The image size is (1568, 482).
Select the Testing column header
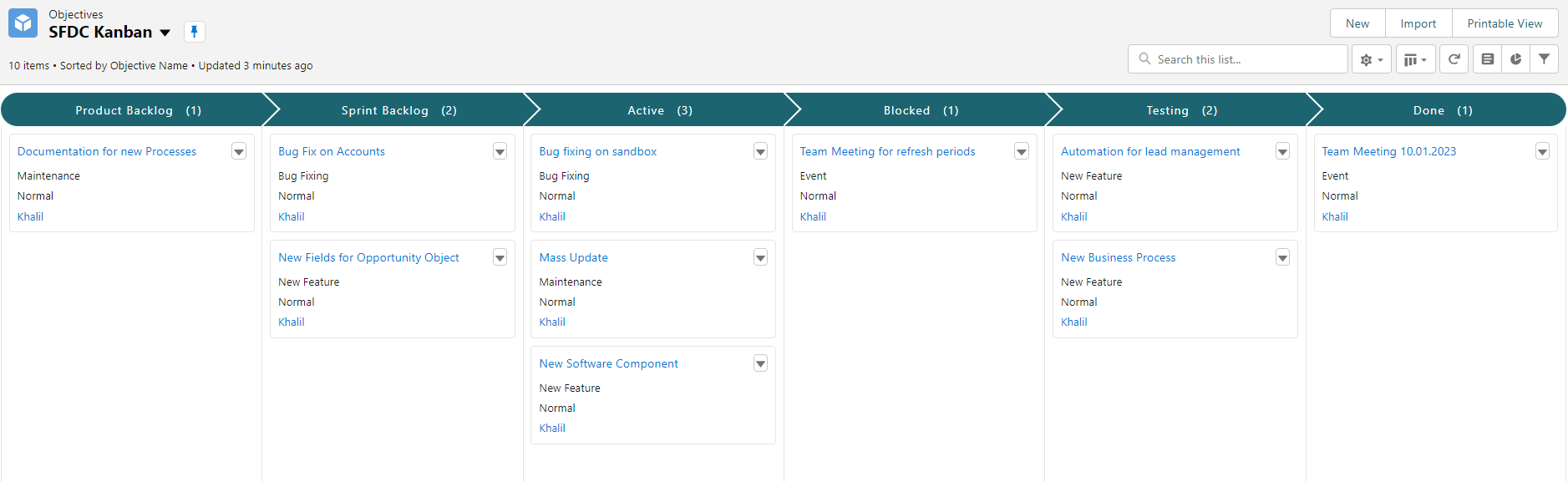pos(1180,110)
